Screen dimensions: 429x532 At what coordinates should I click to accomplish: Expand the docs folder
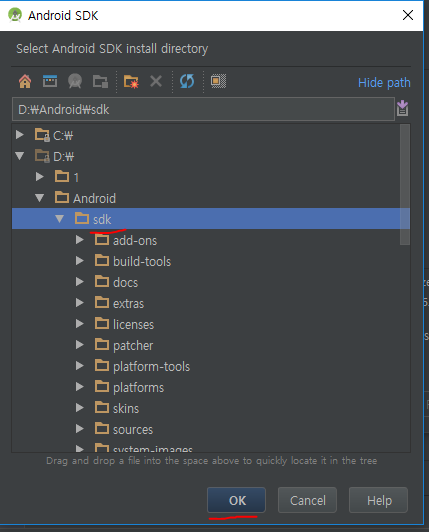80,282
